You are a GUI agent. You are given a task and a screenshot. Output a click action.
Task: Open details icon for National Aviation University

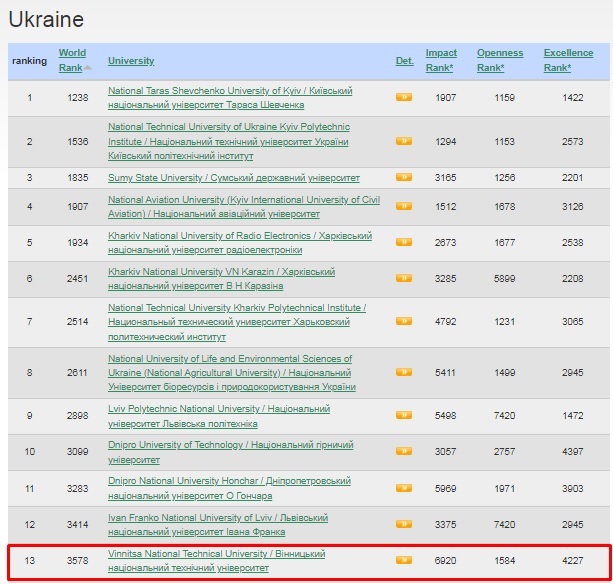click(x=403, y=206)
